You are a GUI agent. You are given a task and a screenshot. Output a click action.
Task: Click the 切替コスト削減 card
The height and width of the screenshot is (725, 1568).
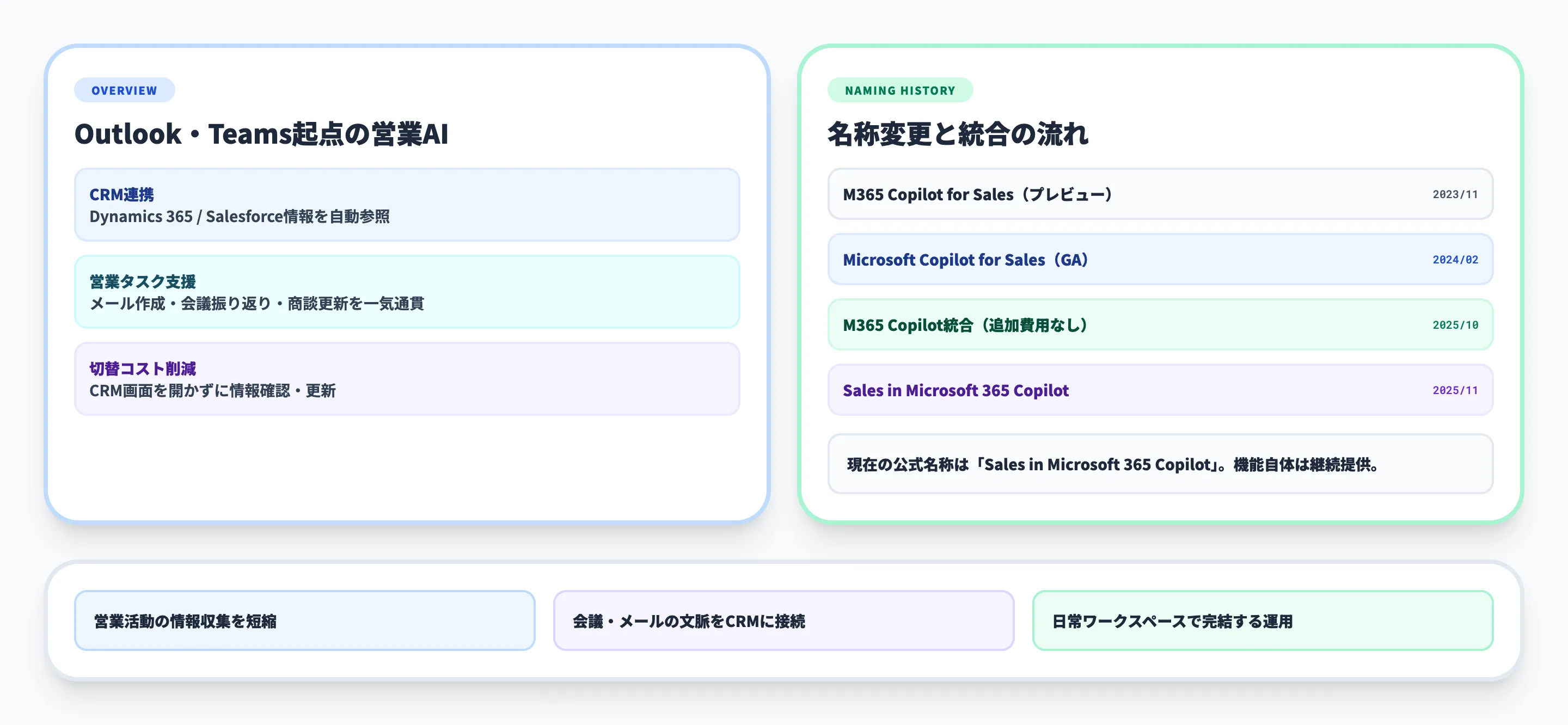point(406,379)
